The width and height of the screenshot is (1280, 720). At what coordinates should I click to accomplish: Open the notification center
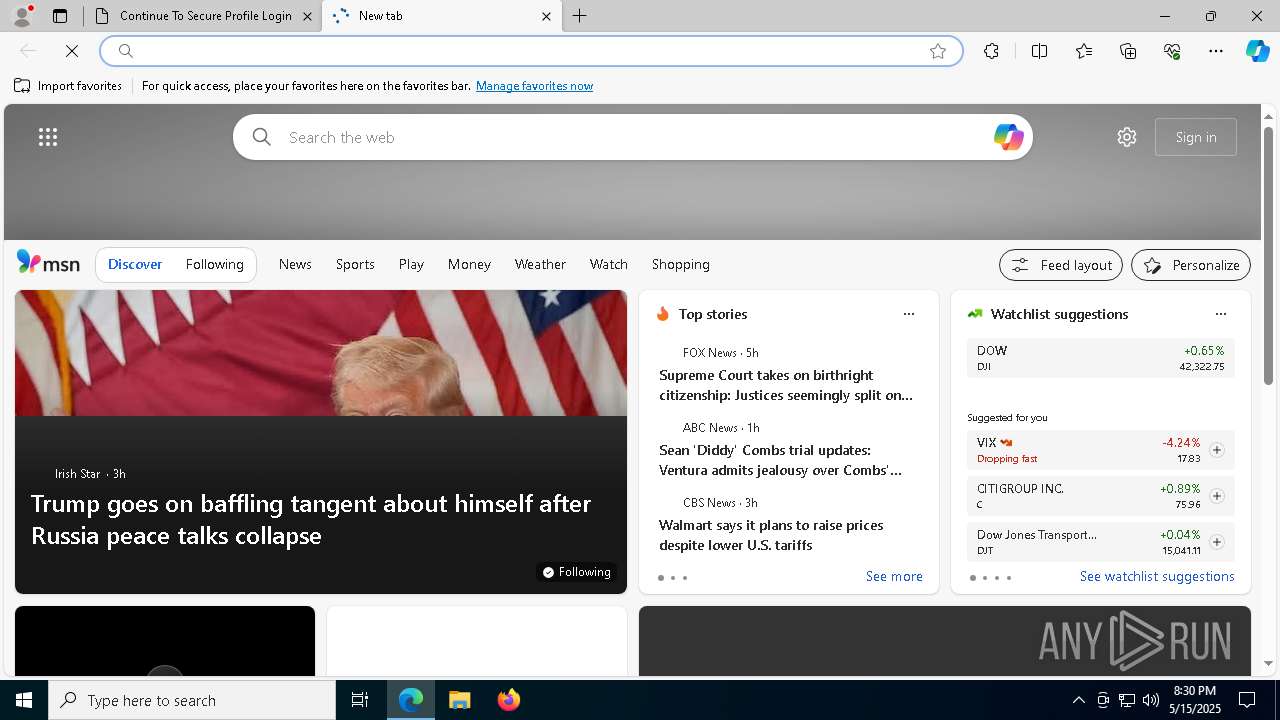pos(1247,700)
